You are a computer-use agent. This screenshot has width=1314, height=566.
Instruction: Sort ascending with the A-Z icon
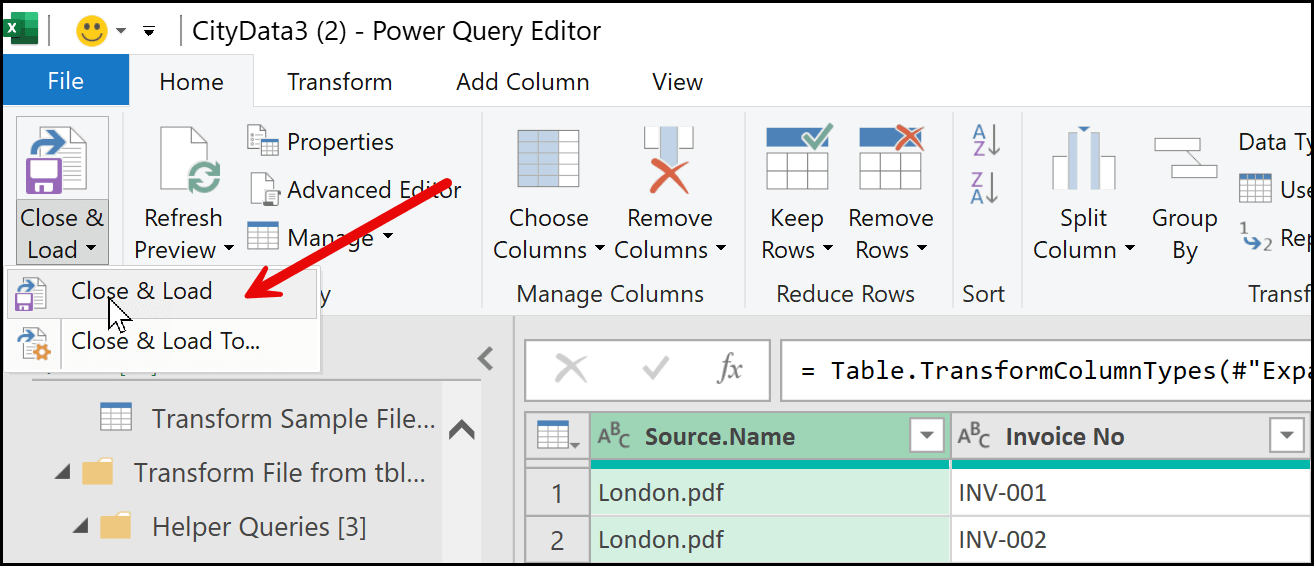(984, 141)
